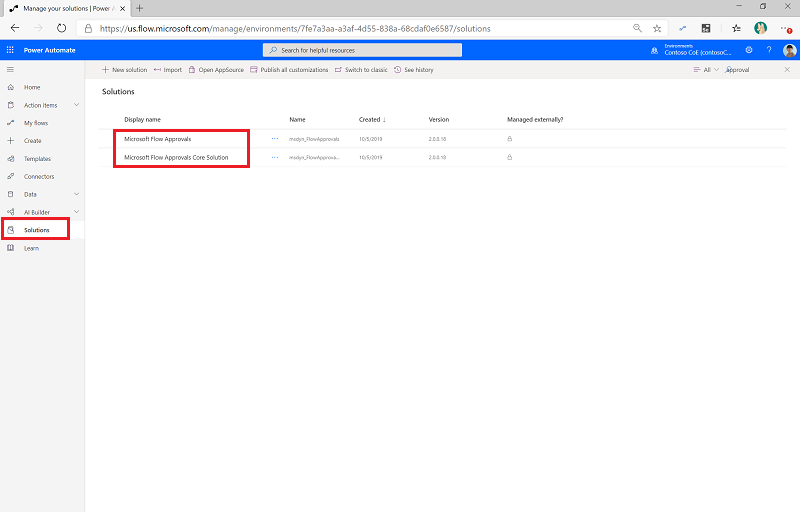The width and height of the screenshot is (800, 512).
Task: Open the app launcher waffle icon
Action: [x=10, y=50]
